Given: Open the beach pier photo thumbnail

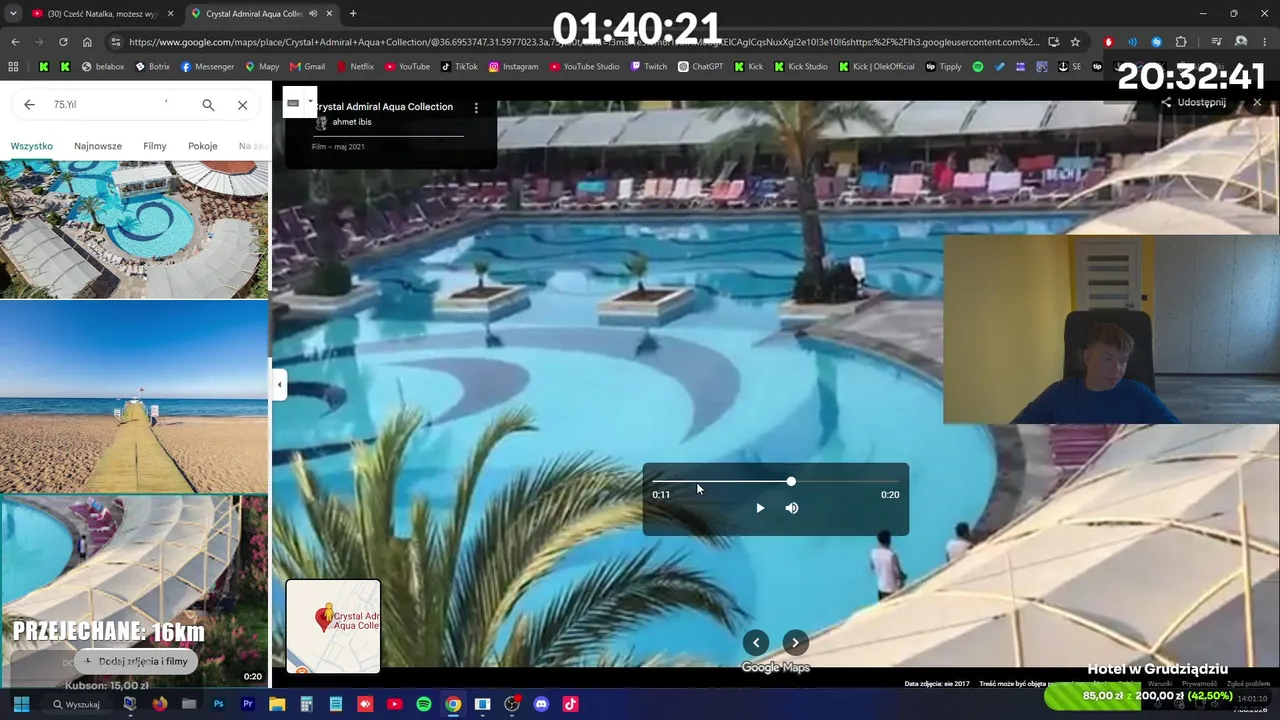Looking at the screenshot, I should point(134,396).
